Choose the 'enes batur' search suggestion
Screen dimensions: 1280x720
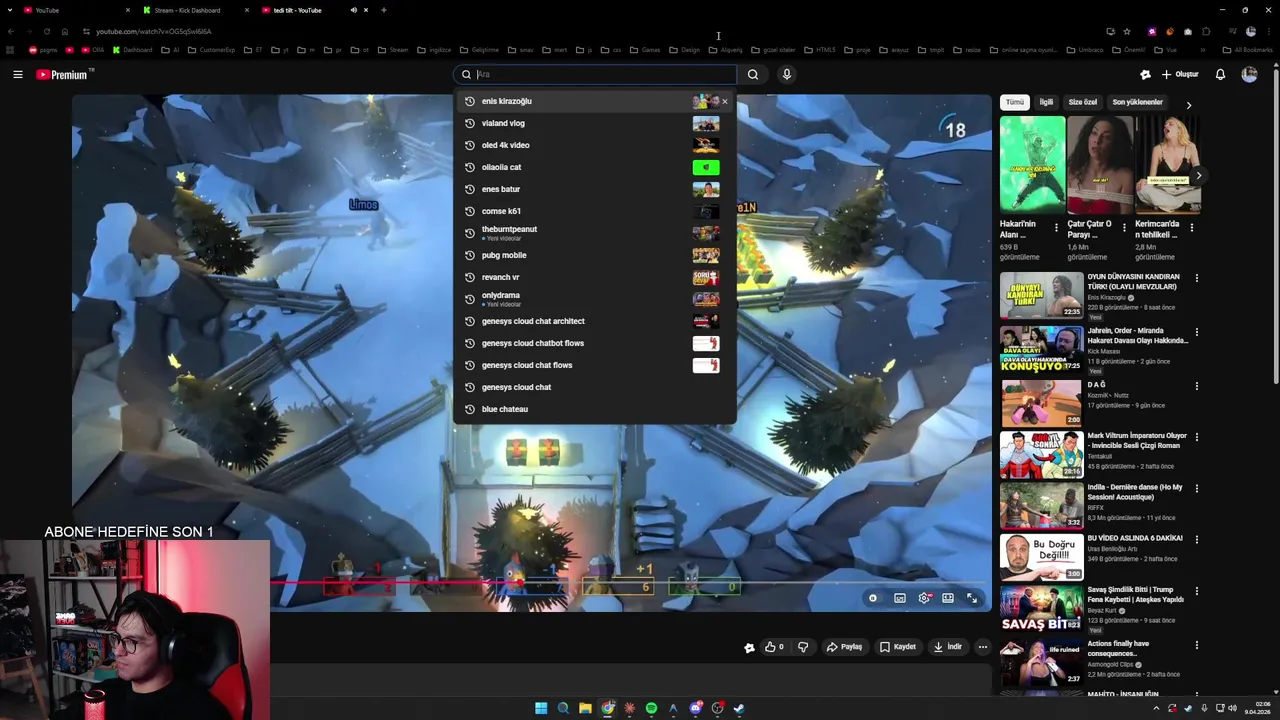[594, 189]
